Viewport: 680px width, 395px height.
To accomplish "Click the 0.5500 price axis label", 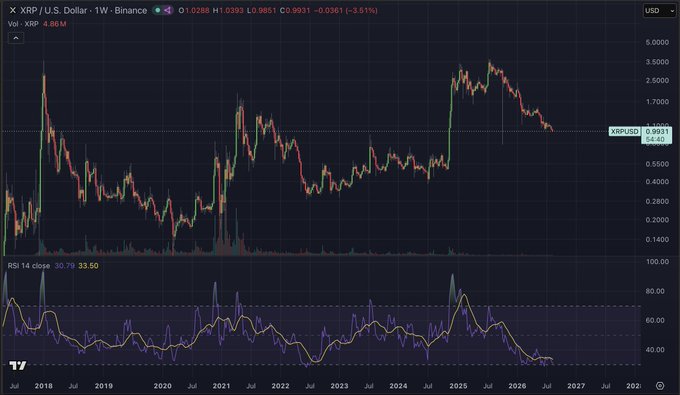I will point(657,164).
